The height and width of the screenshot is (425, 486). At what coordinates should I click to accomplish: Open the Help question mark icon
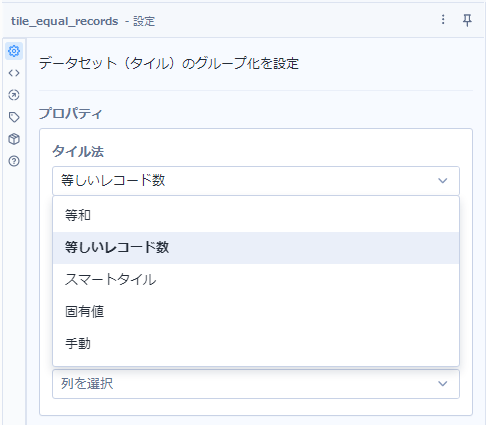tap(14, 161)
